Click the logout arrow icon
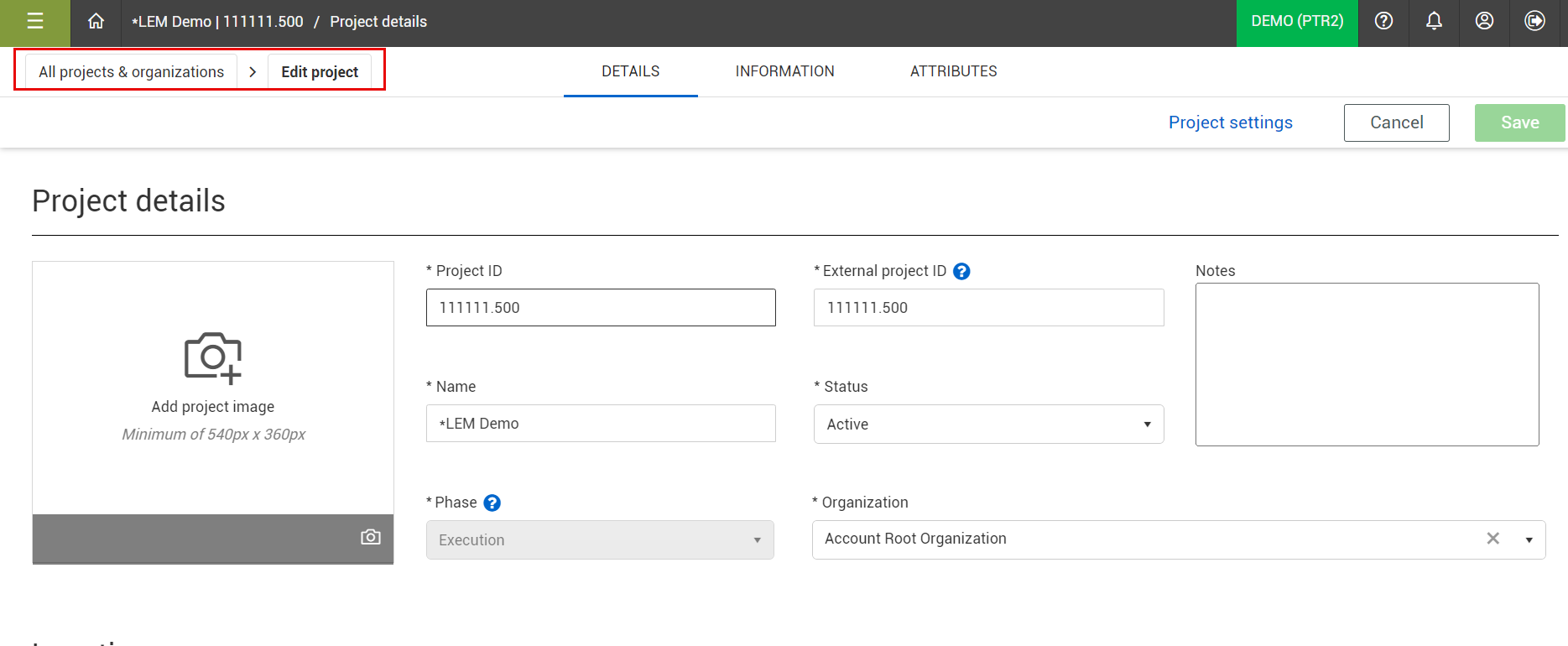Viewport: 1568px width, 646px height. 1534,22
